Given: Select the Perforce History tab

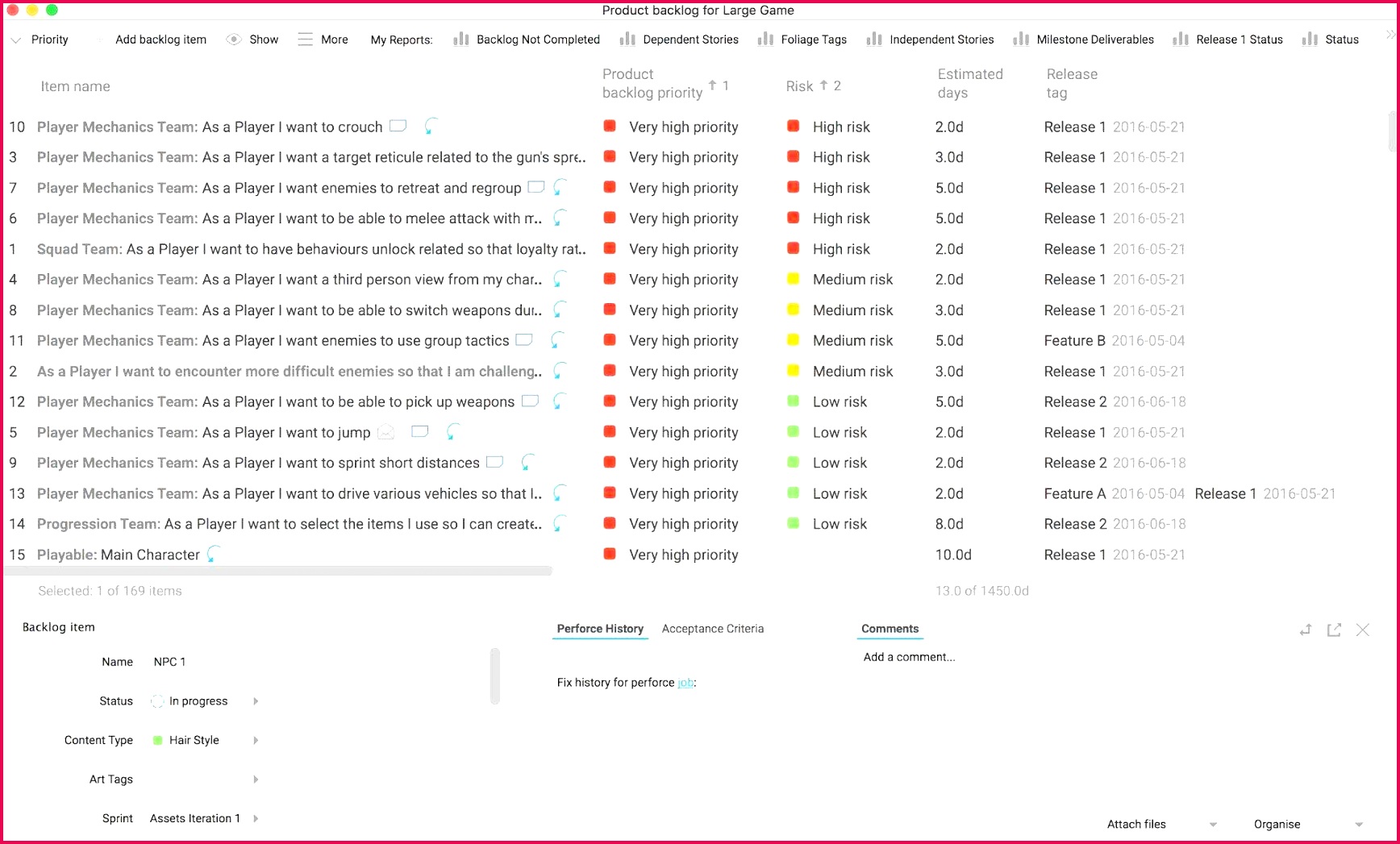Looking at the screenshot, I should 599,628.
